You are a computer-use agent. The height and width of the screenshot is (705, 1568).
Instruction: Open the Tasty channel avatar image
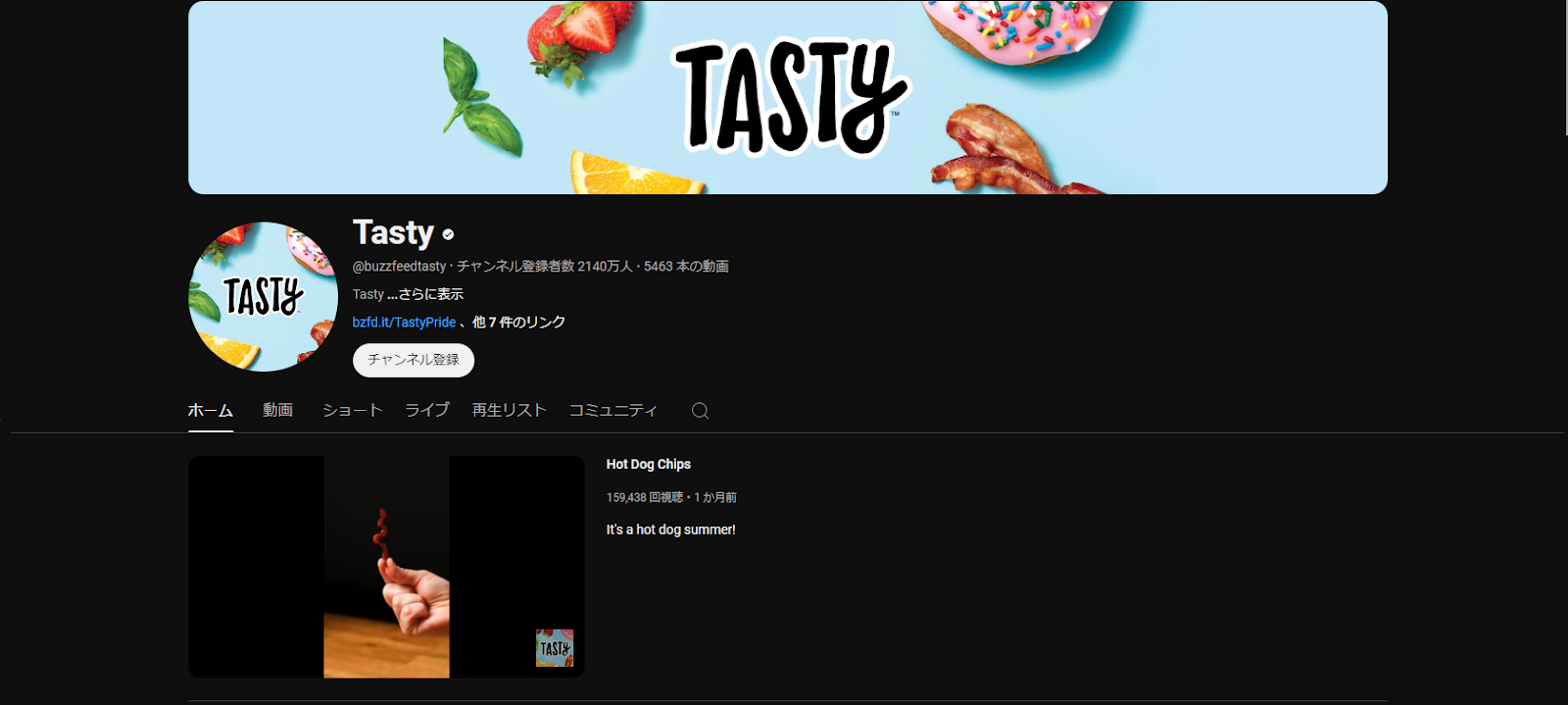263,297
